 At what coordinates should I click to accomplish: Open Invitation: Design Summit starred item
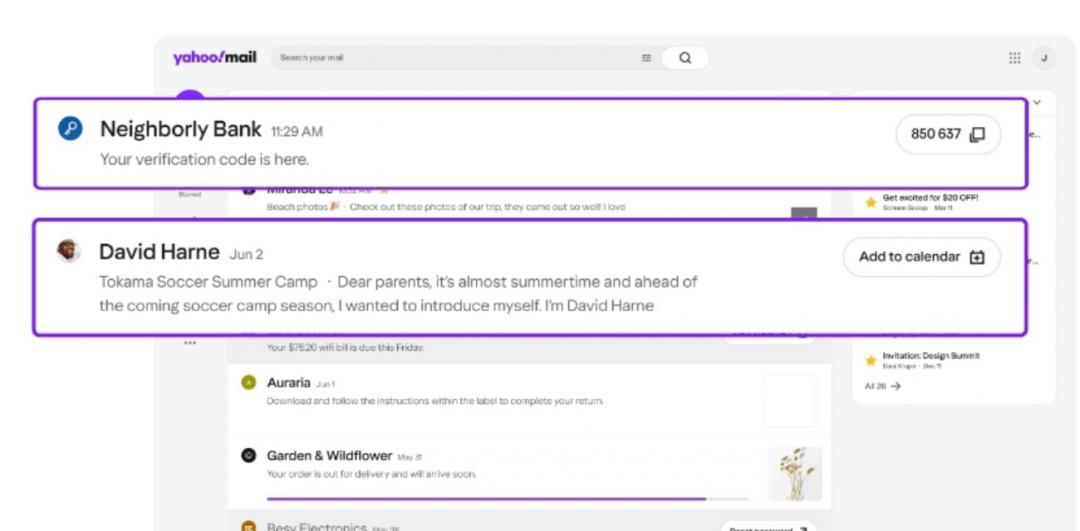[930, 356]
